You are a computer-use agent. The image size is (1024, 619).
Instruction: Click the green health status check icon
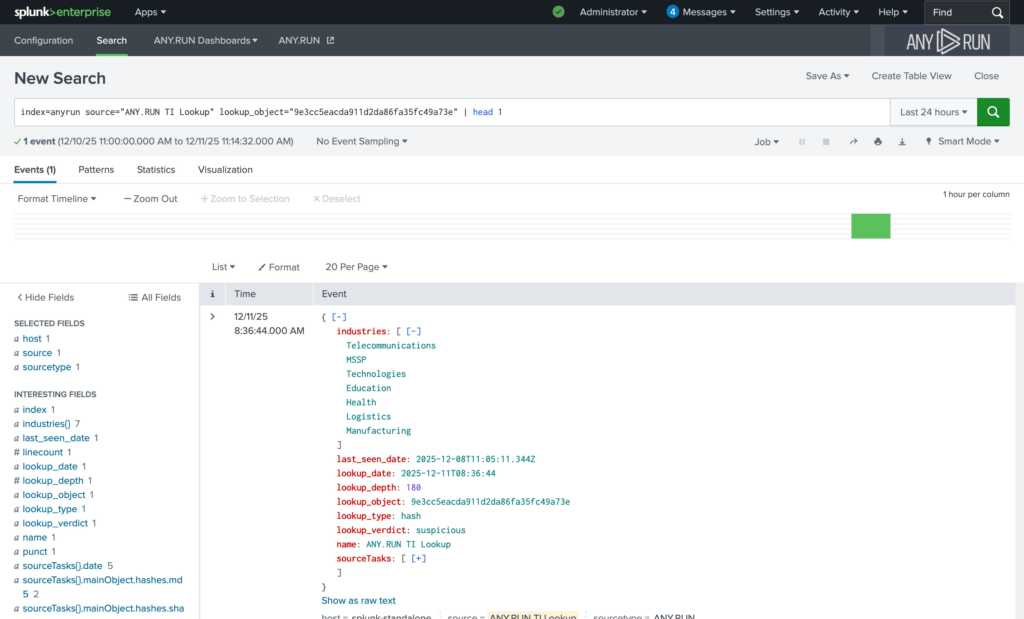pyautogui.click(x=558, y=12)
